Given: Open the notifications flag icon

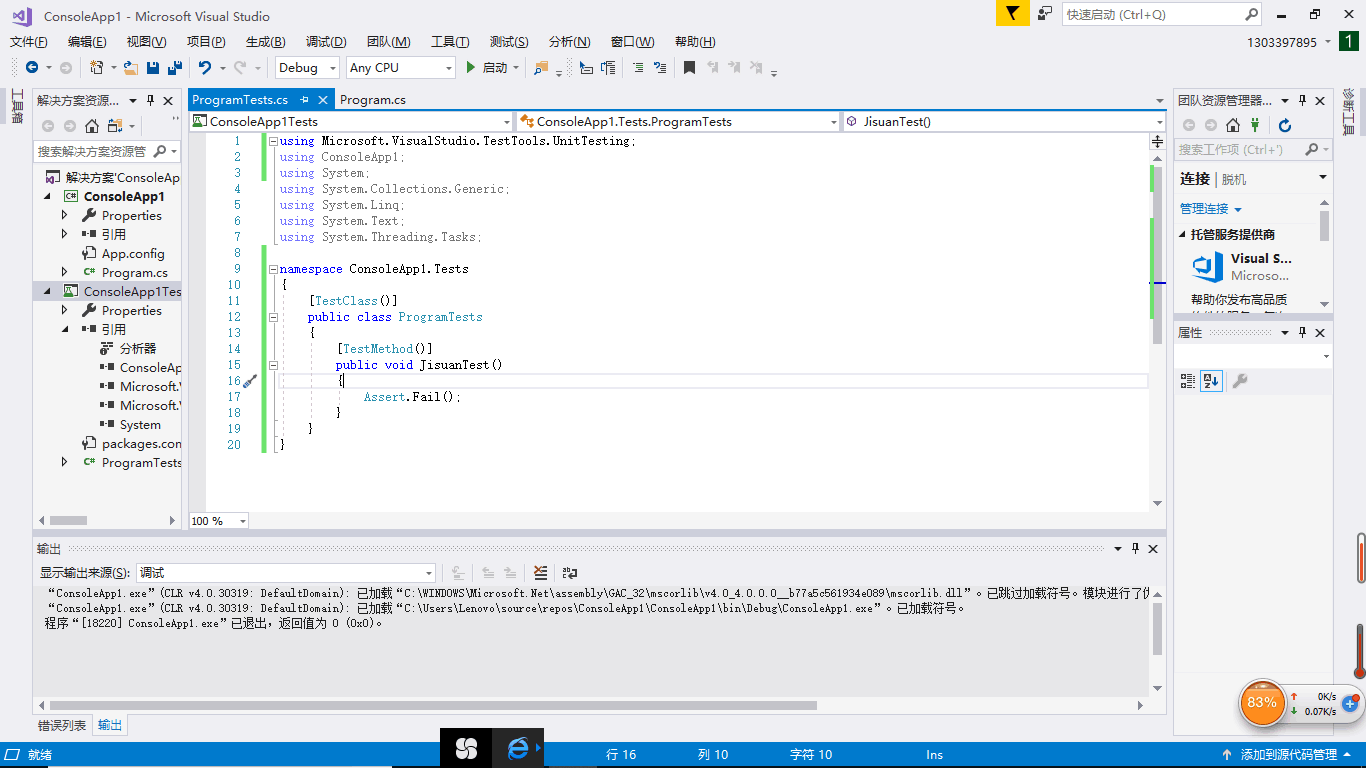Looking at the screenshot, I should [x=1012, y=13].
